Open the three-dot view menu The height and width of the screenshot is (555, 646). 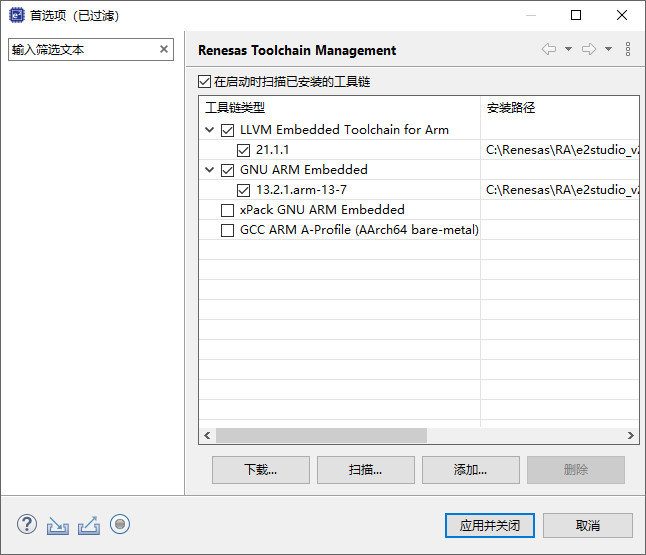click(x=628, y=49)
